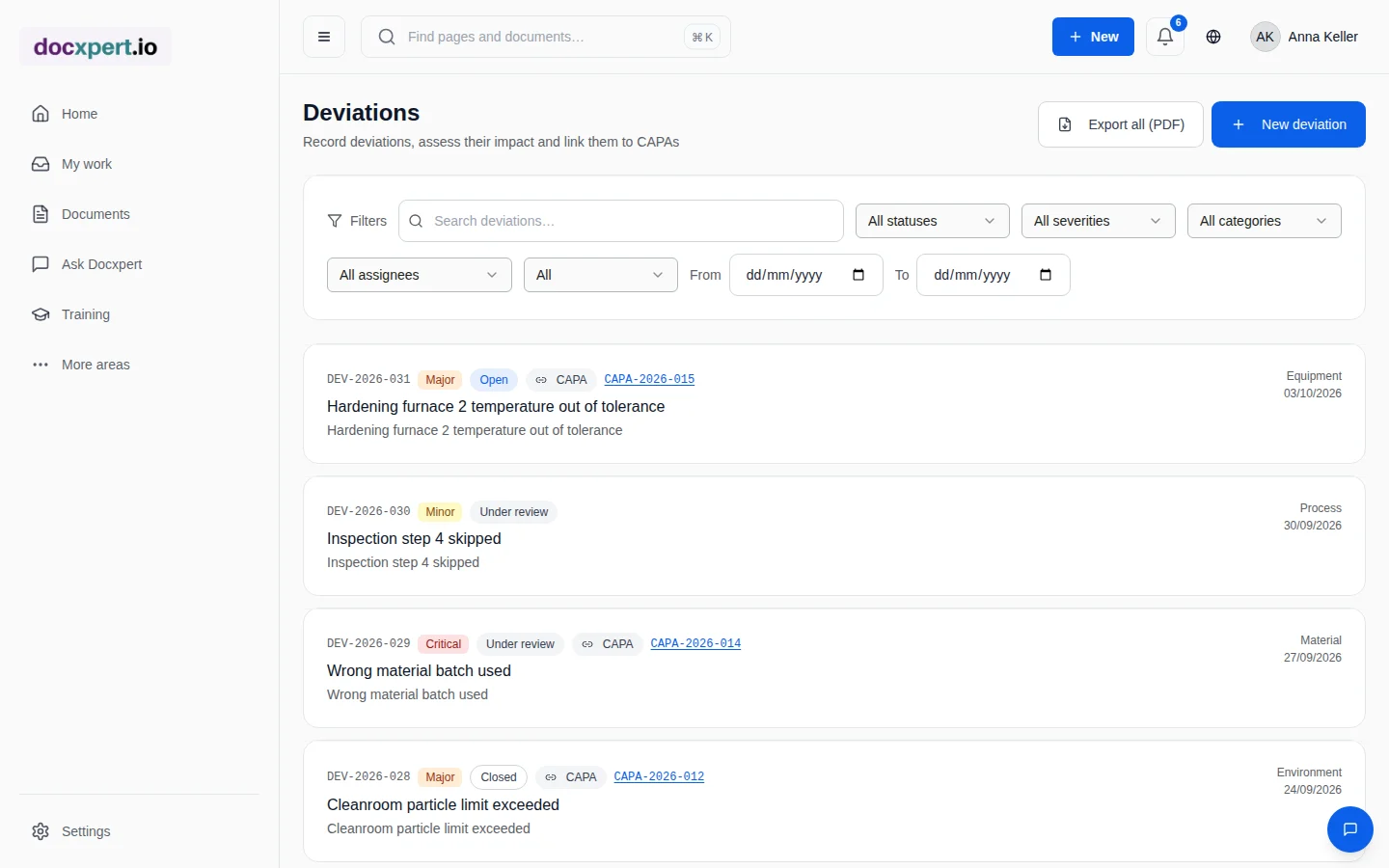Click the AK user avatar
This screenshot has height=868, width=1389.
point(1265,37)
